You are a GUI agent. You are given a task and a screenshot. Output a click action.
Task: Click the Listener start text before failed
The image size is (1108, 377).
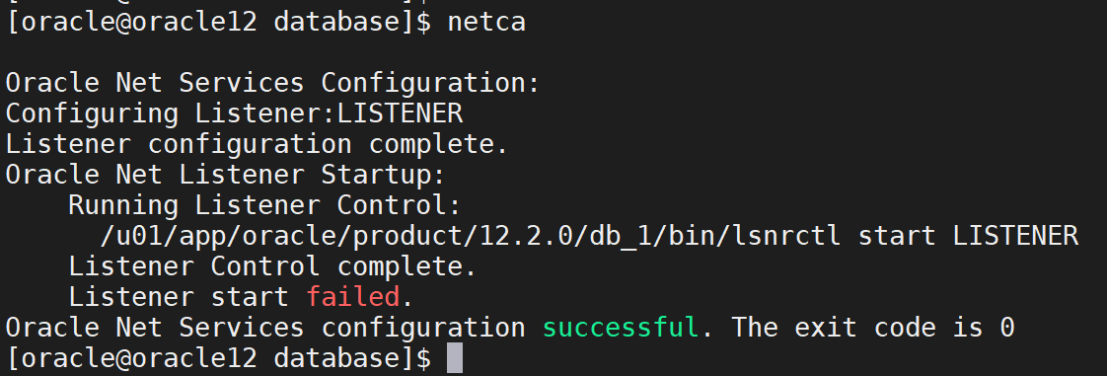pyautogui.click(x=178, y=297)
